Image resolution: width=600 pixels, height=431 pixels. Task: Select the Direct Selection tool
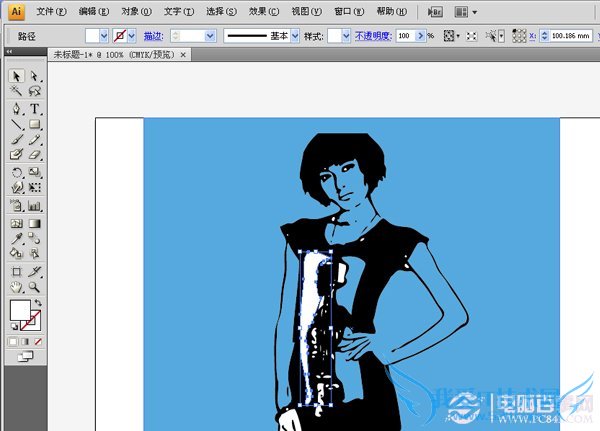[34, 76]
